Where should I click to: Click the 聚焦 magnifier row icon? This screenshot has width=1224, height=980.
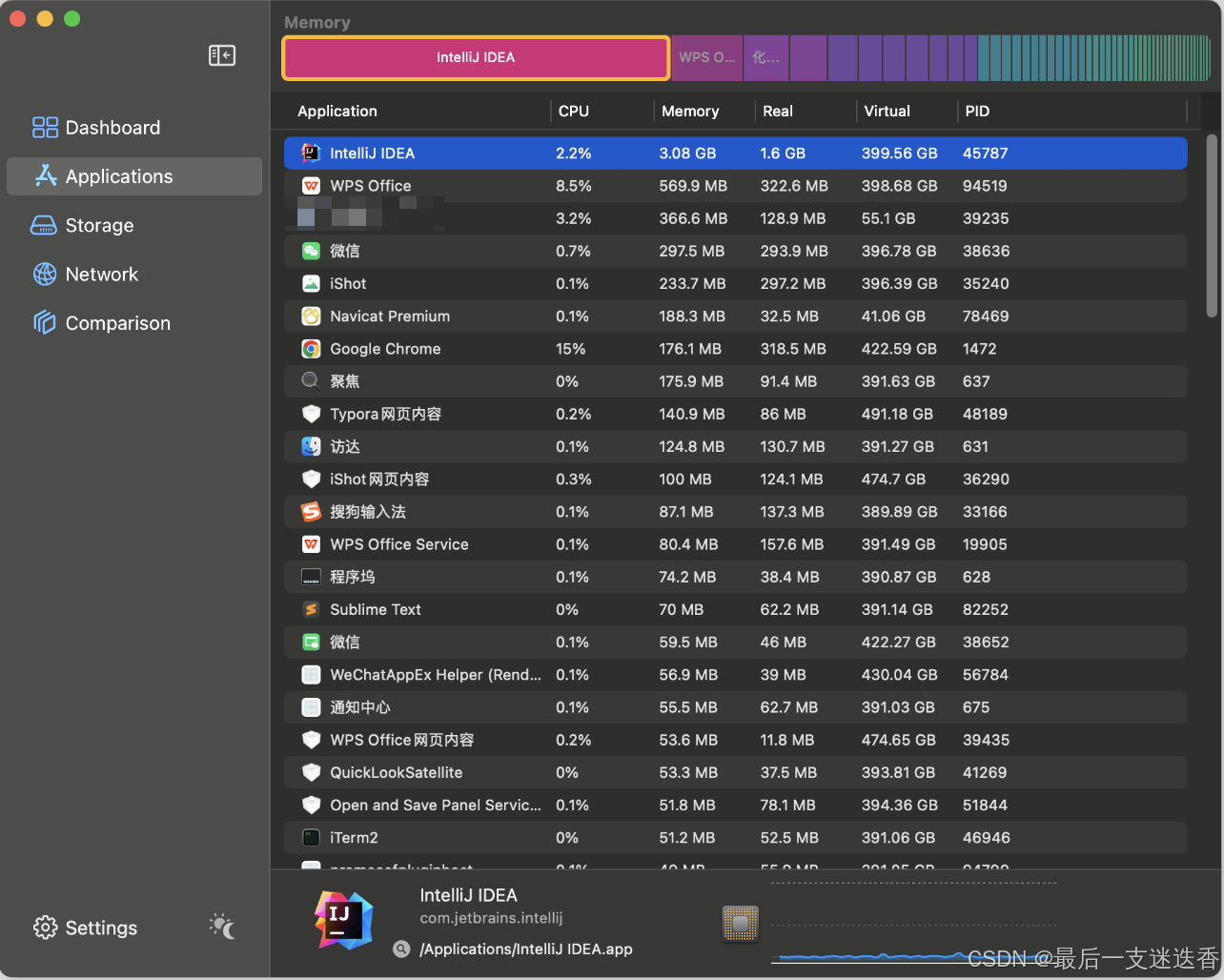(311, 381)
